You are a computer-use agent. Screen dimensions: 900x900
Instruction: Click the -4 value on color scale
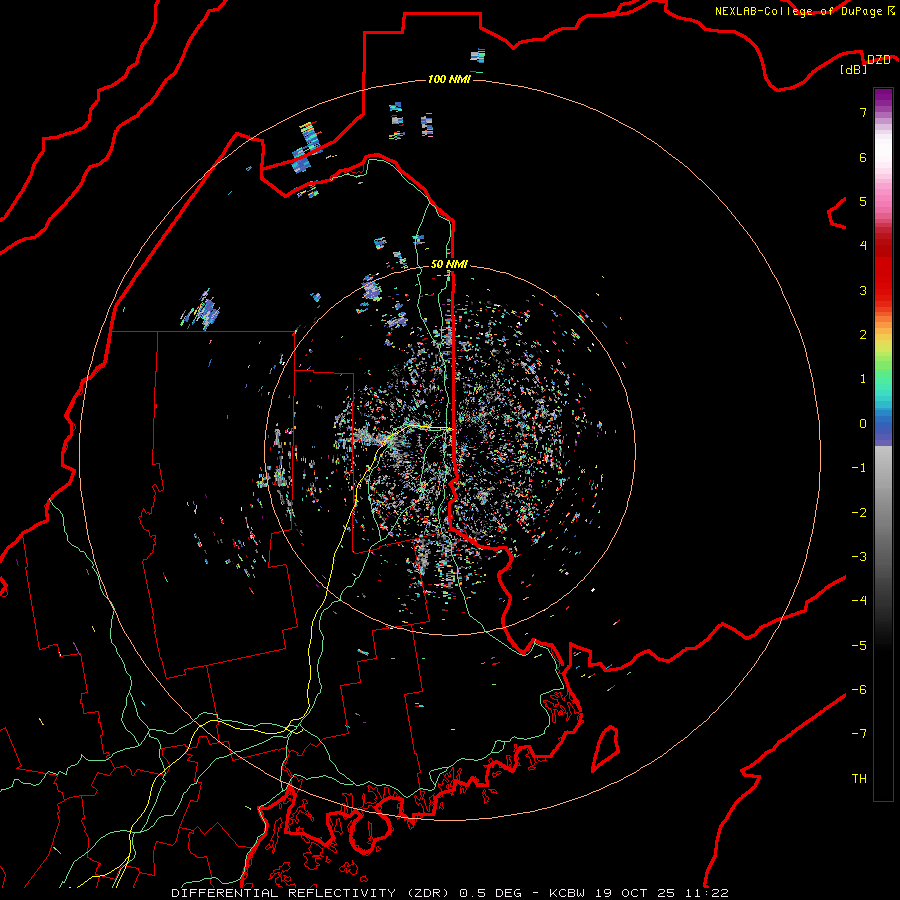[x=859, y=601]
